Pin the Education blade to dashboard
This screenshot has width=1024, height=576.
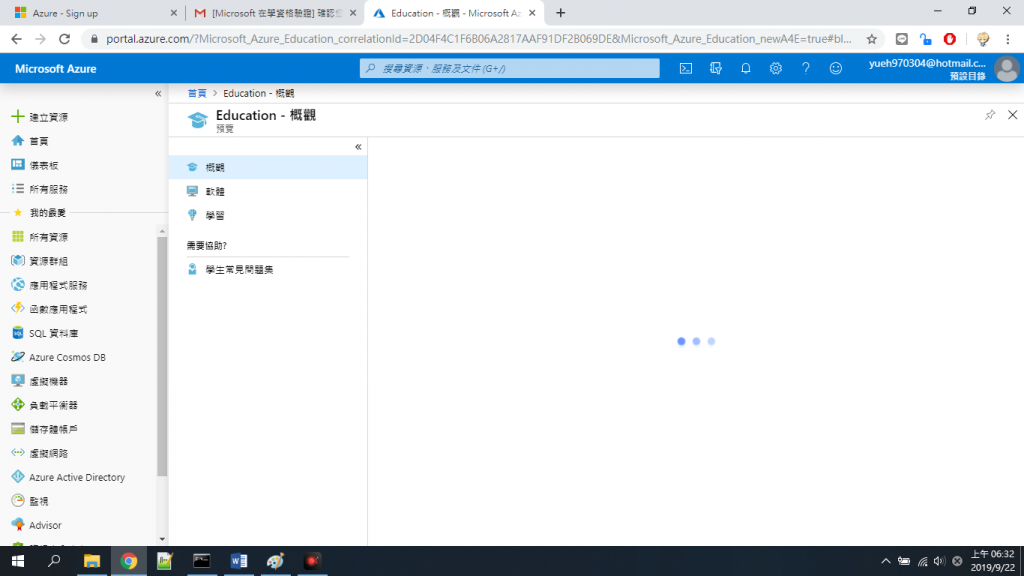click(x=990, y=115)
